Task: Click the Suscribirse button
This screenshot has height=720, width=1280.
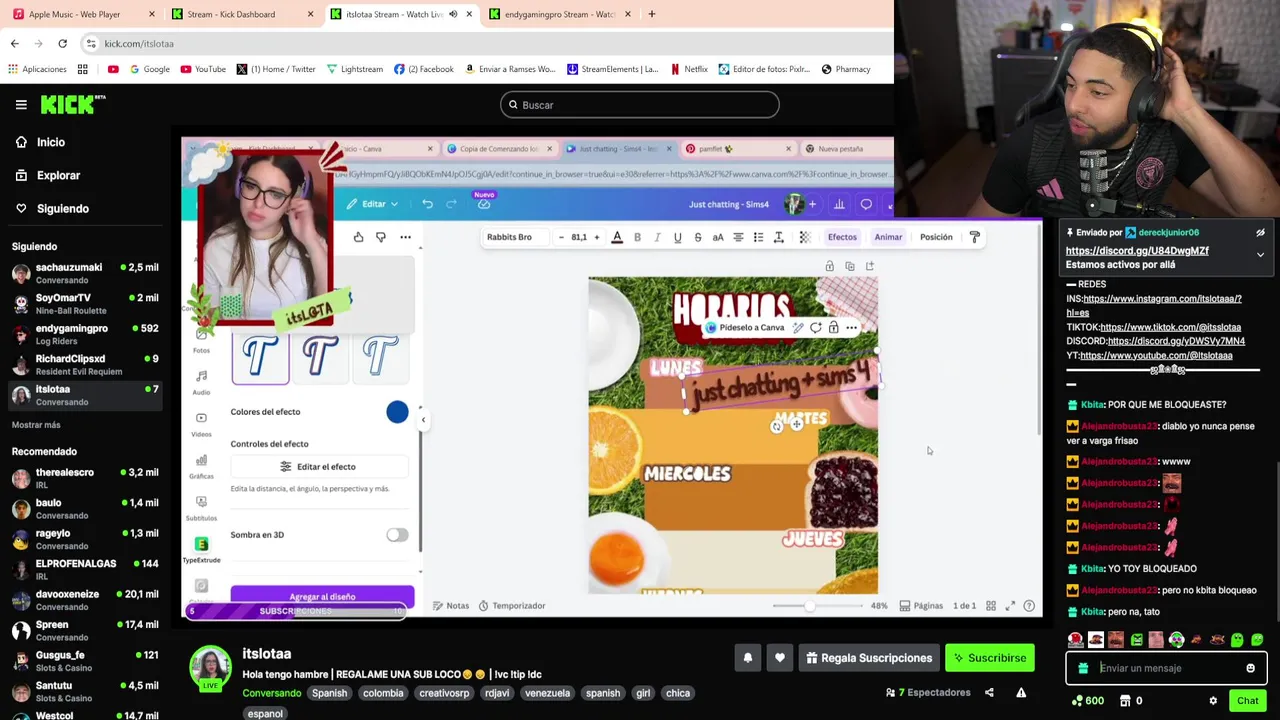Action: [990, 658]
